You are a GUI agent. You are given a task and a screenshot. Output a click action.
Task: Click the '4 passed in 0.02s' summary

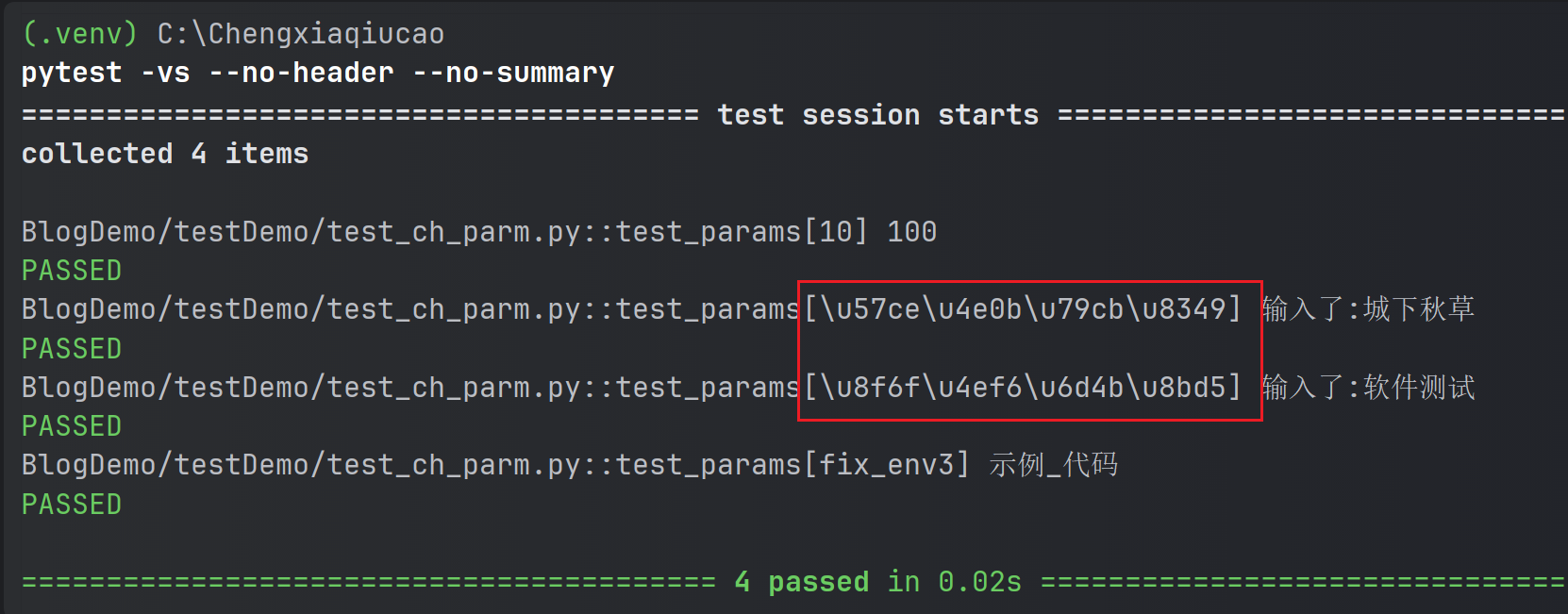click(x=878, y=582)
